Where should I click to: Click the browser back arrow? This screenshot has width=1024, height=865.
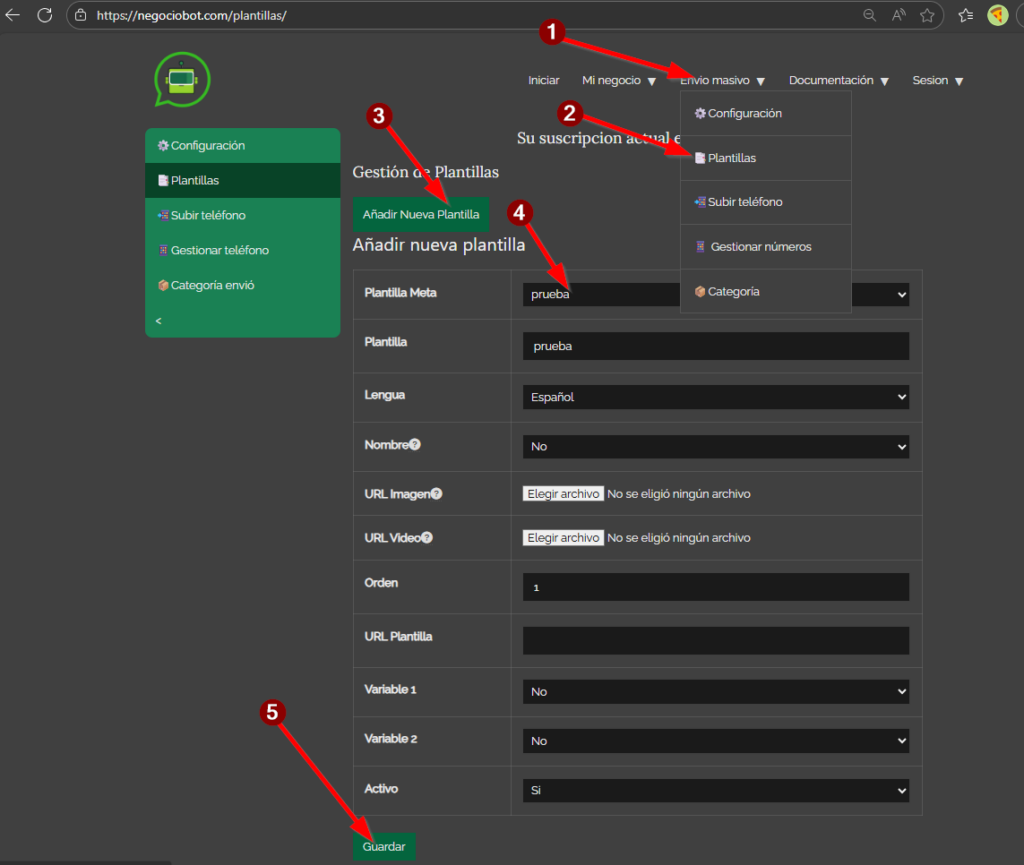tap(13, 15)
